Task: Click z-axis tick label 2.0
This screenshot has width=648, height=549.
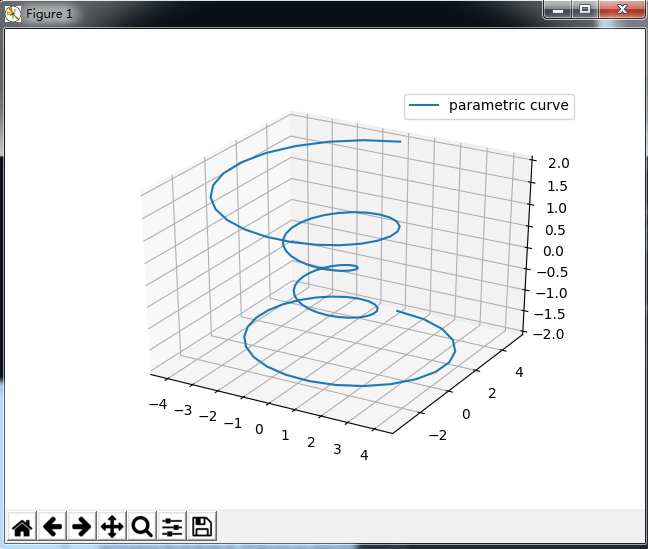Action: (559, 163)
